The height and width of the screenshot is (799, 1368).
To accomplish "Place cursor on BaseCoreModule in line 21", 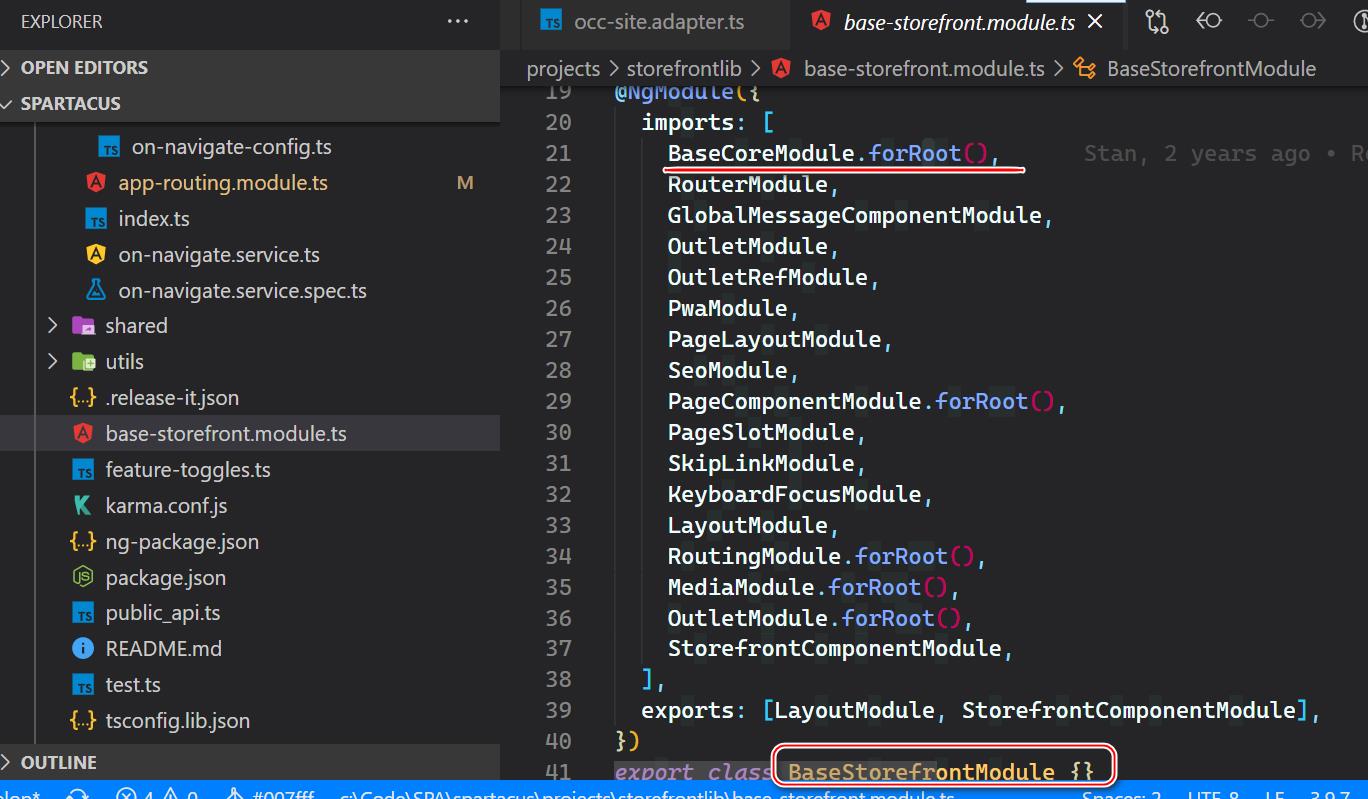I will (x=761, y=153).
